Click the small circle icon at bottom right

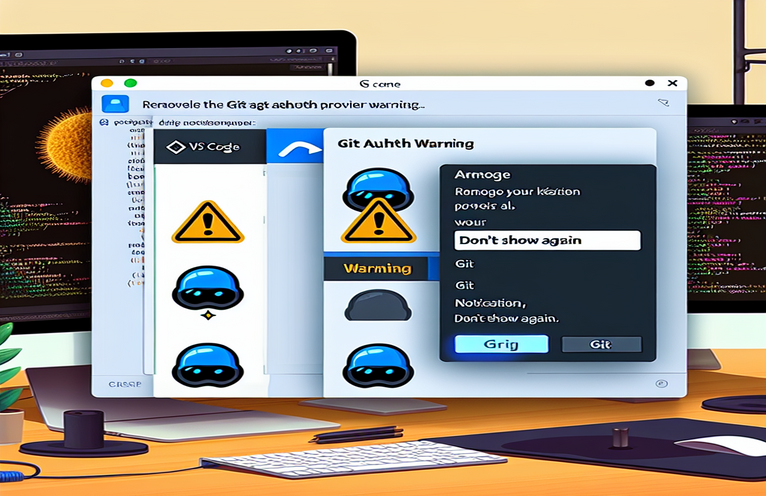click(662, 381)
